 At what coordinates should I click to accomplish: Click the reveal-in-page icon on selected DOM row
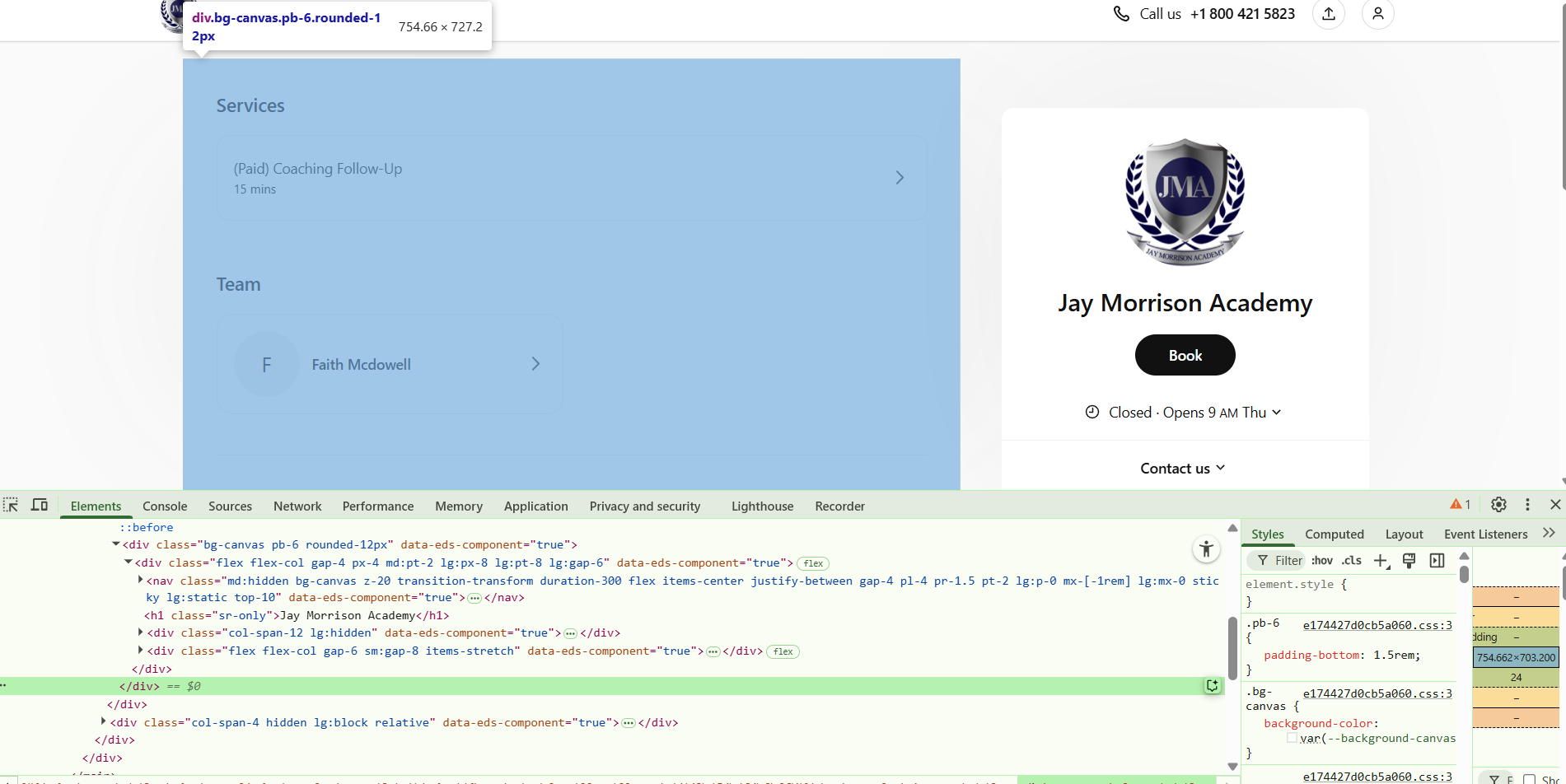click(1213, 686)
